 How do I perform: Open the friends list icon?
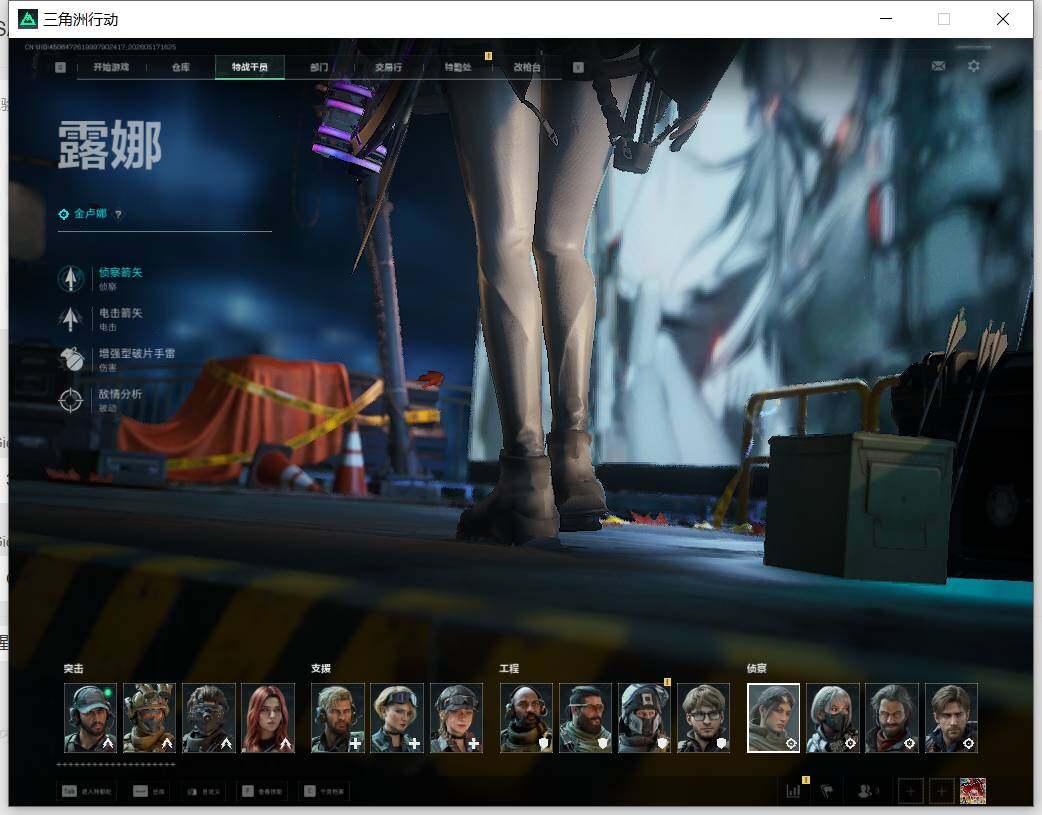click(x=865, y=791)
